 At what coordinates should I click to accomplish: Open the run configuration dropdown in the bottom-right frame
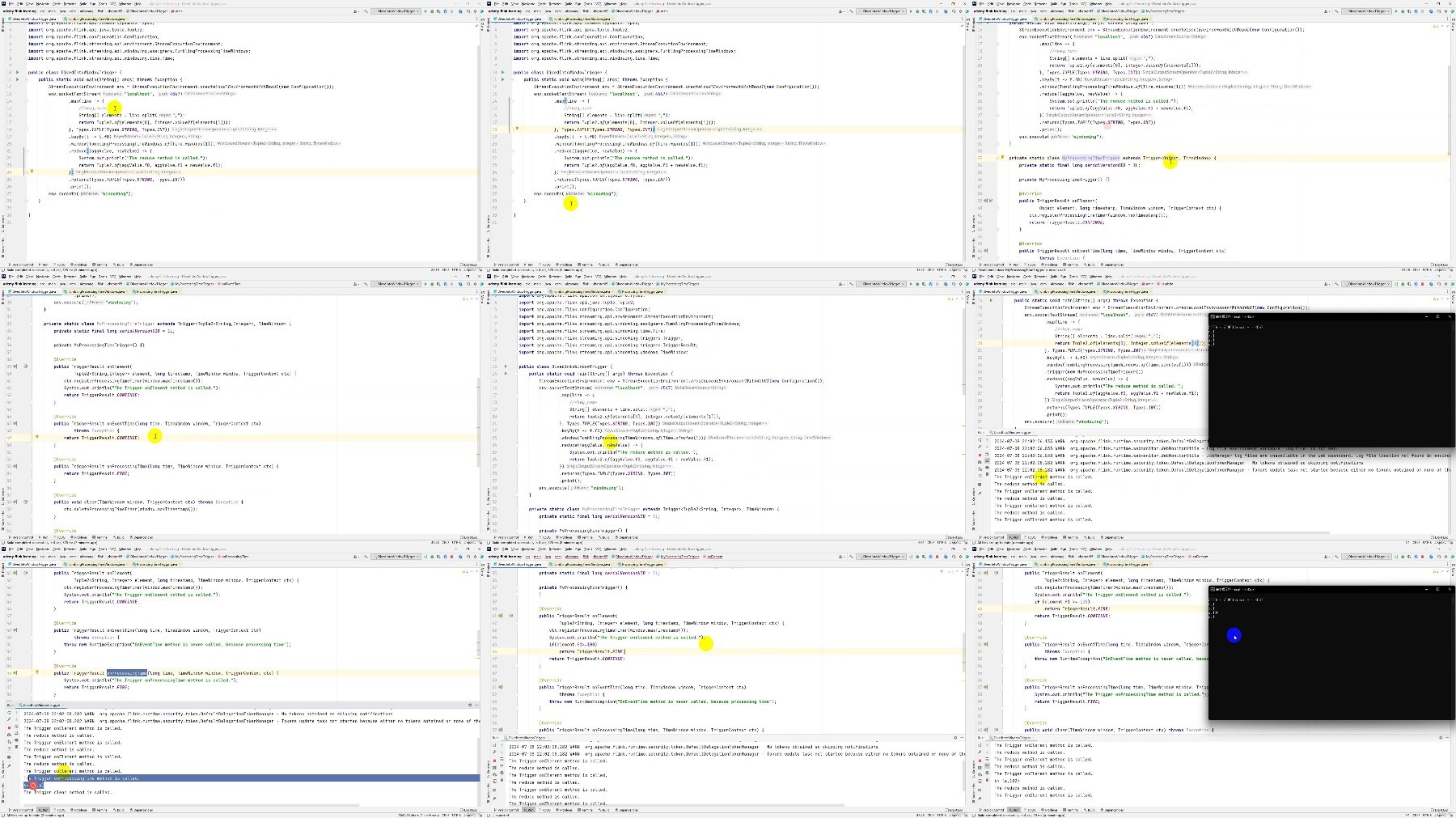click(x=1366, y=557)
